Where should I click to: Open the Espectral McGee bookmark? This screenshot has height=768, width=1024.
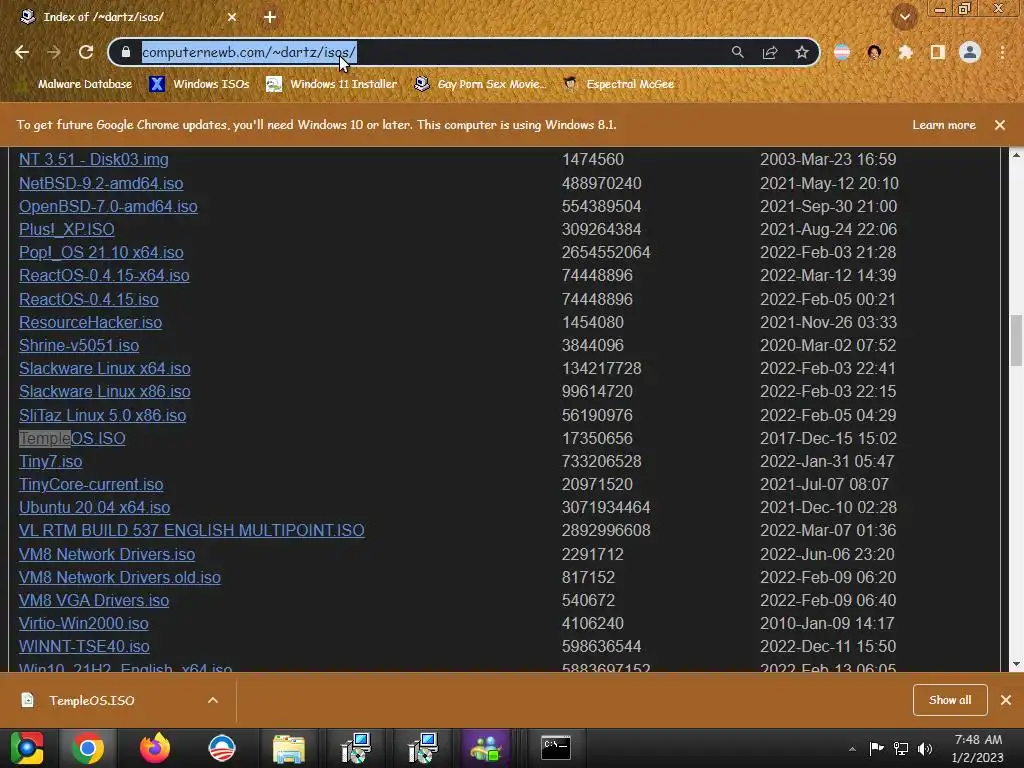(x=619, y=84)
